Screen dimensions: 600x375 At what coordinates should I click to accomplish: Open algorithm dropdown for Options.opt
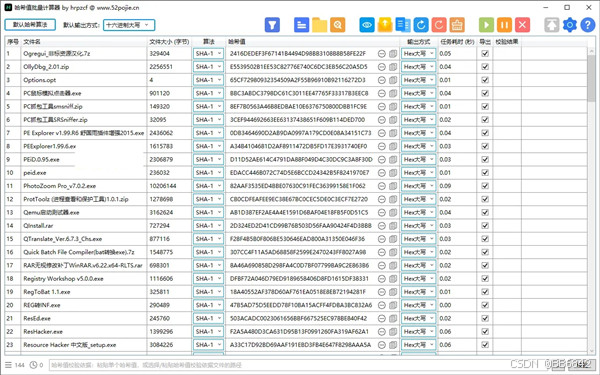coord(208,80)
